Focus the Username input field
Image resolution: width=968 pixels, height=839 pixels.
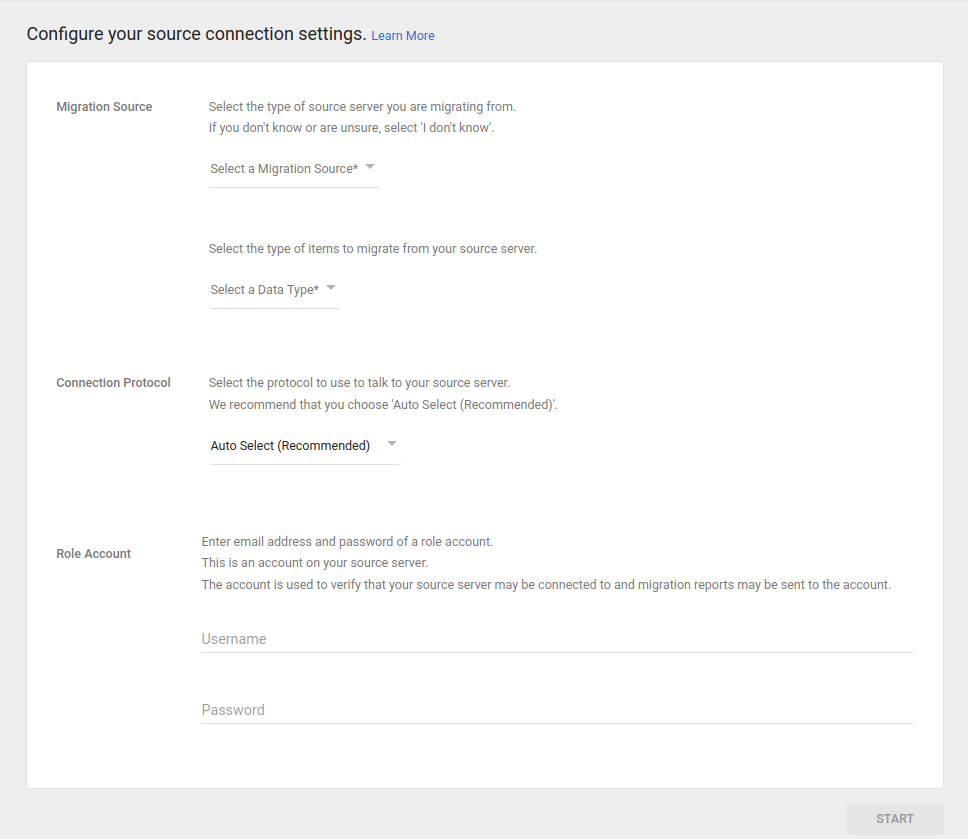tap(556, 639)
